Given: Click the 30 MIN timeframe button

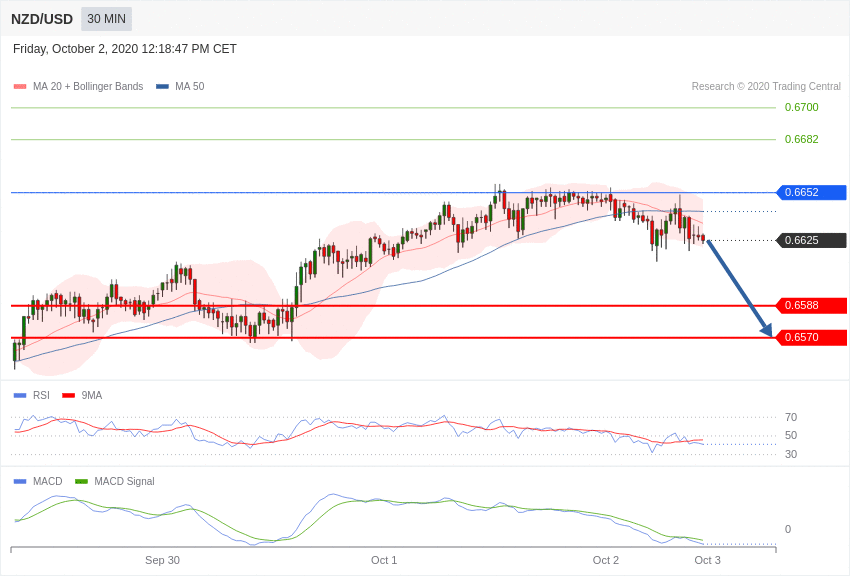Looking at the screenshot, I should (106, 19).
